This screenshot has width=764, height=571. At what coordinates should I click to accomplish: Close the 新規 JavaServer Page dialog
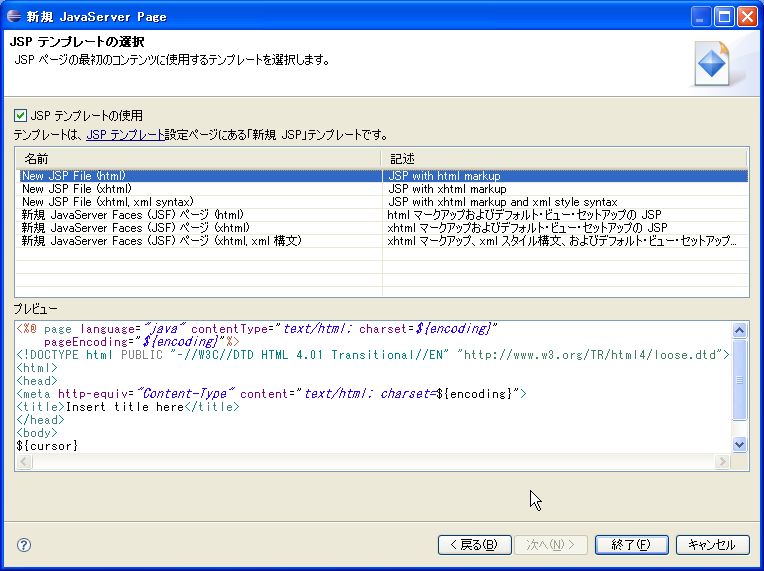747,17
